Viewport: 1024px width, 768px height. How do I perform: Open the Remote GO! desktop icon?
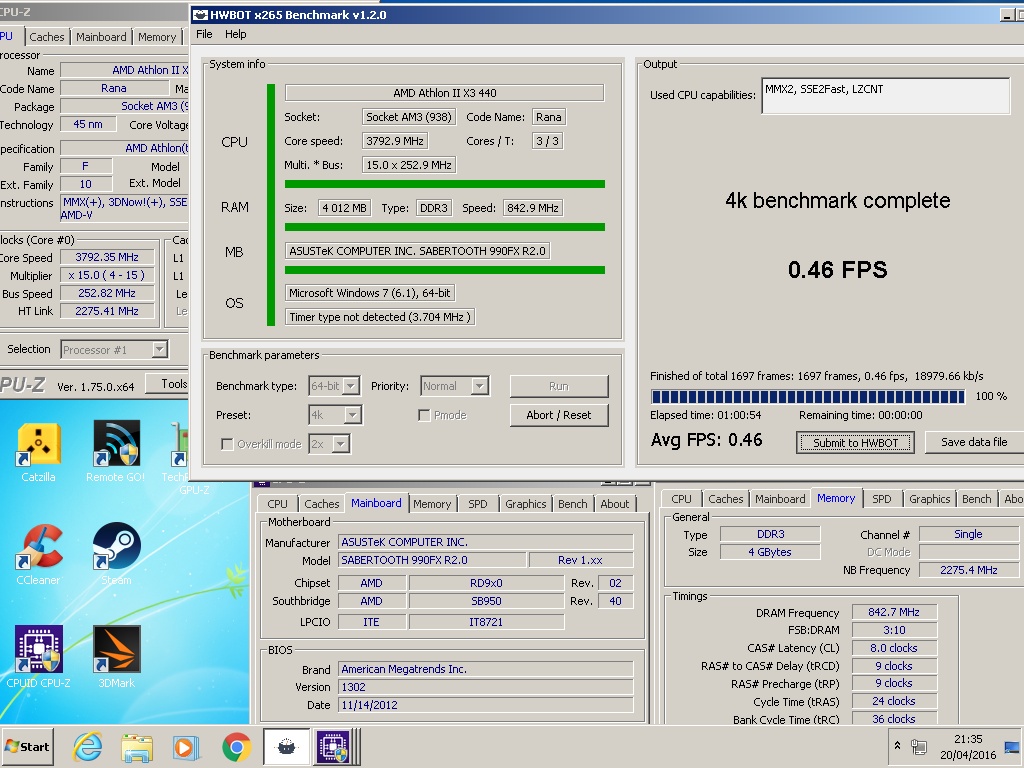116,452
